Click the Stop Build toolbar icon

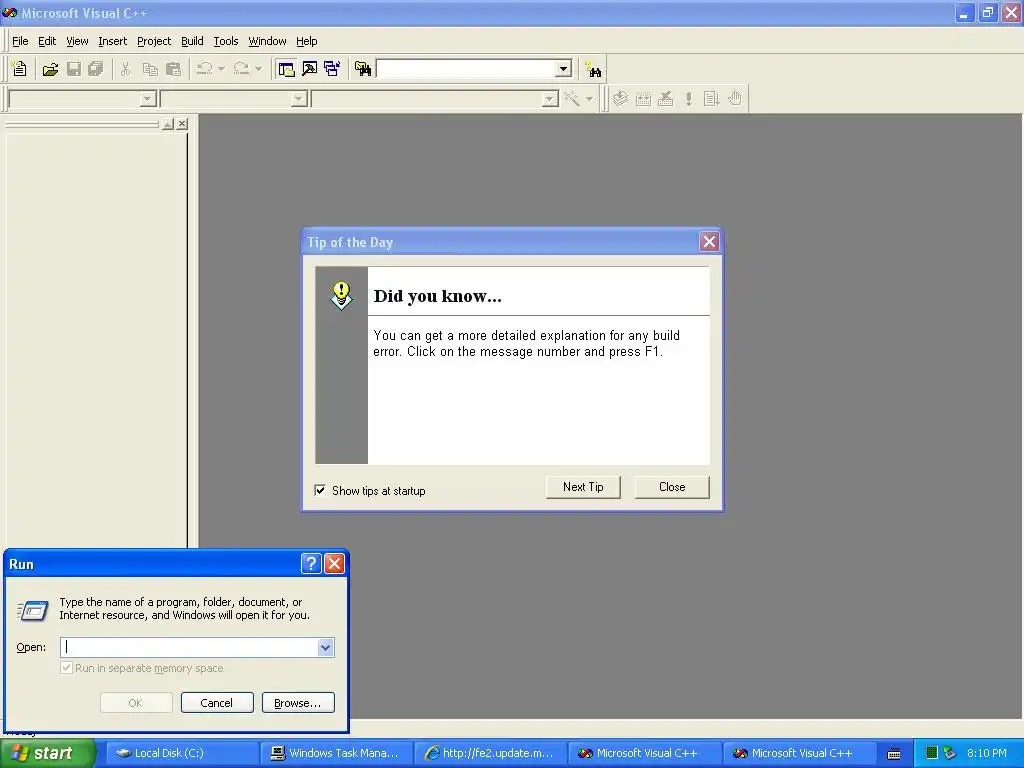click(x=665, y=99)
